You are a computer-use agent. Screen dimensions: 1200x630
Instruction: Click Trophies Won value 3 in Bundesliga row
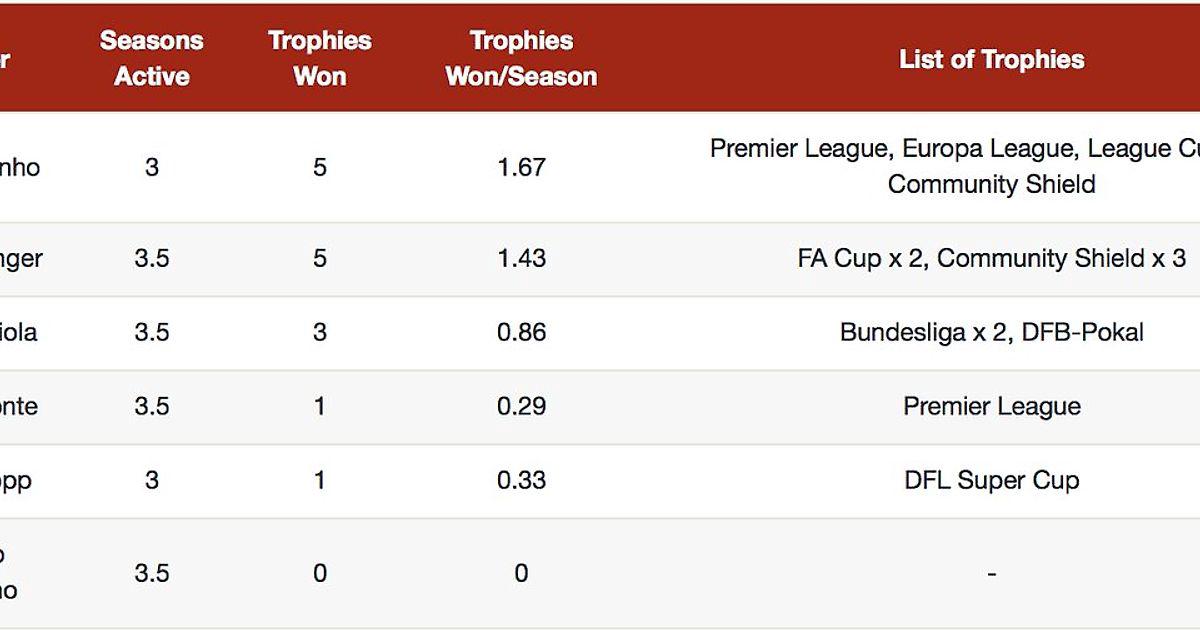pos(319,333)
